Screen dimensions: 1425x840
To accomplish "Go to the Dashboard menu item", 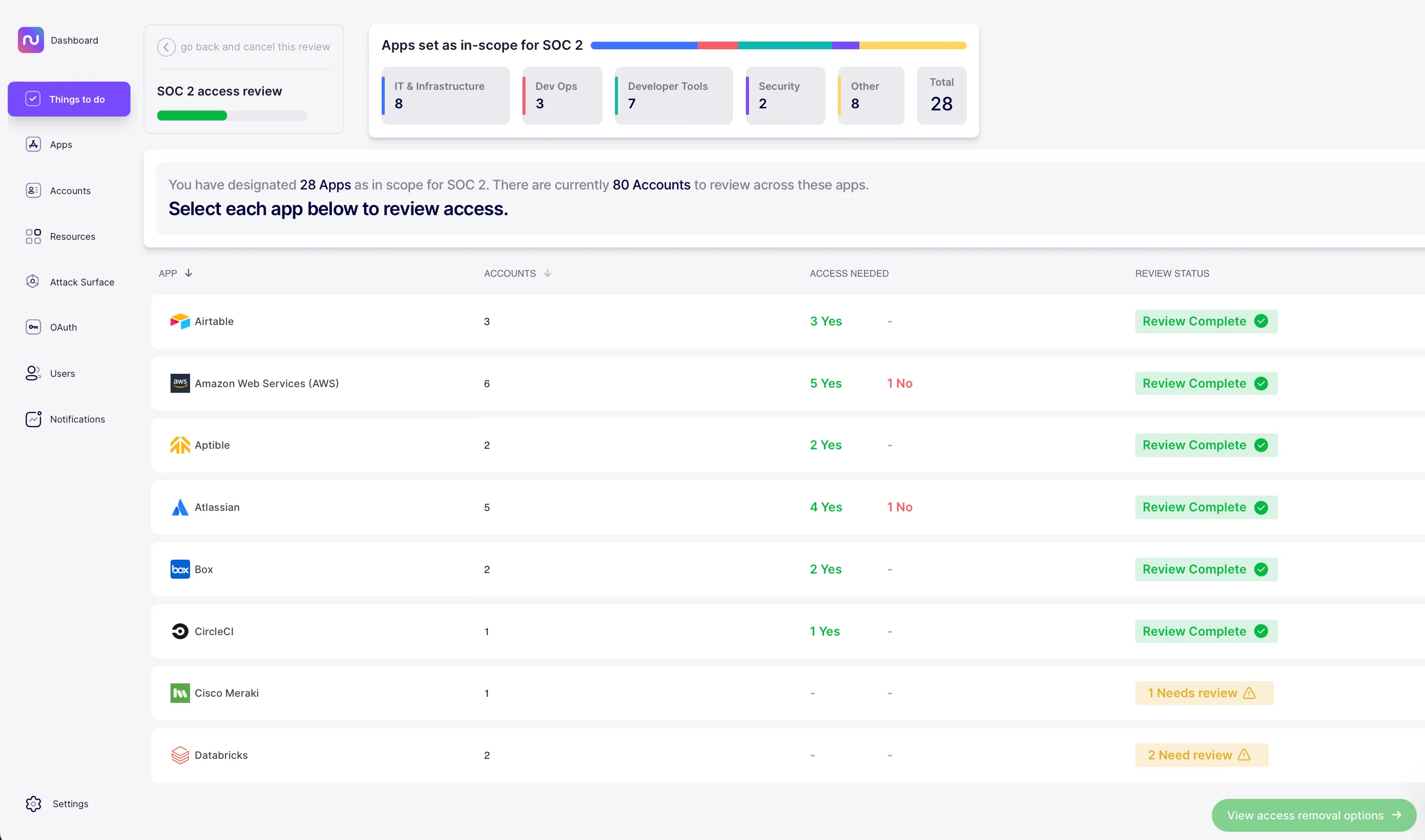I will [74, 40].
